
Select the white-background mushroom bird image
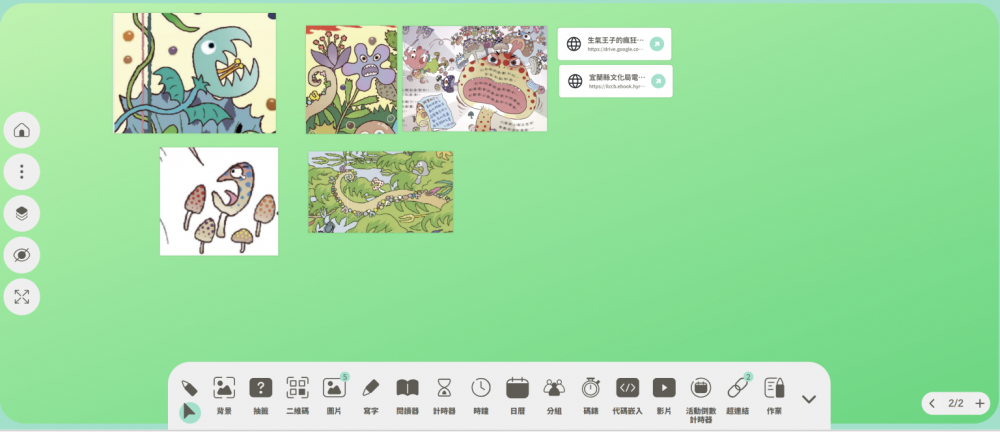pos(219,202)
